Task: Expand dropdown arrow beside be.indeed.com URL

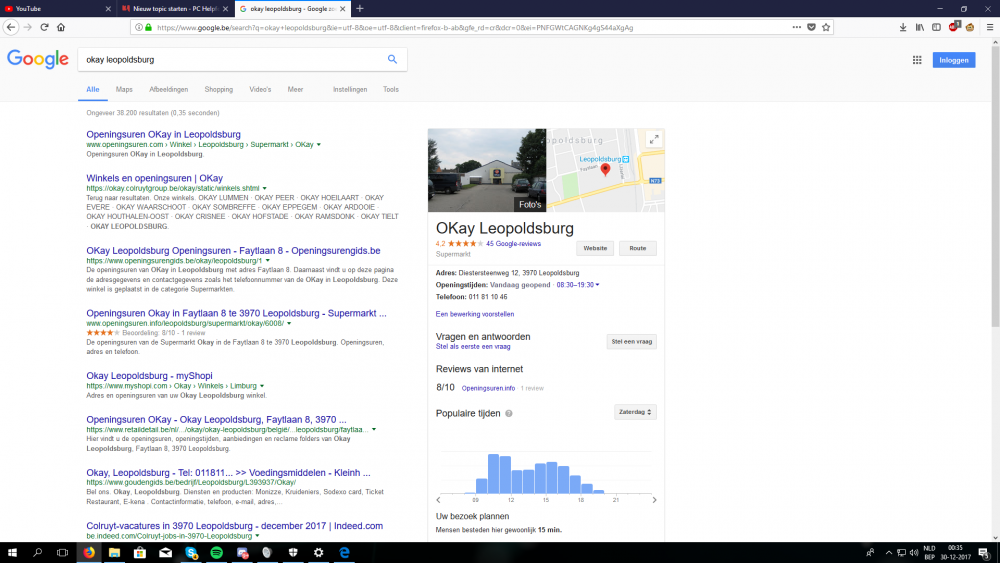Action: click(258, 536)
